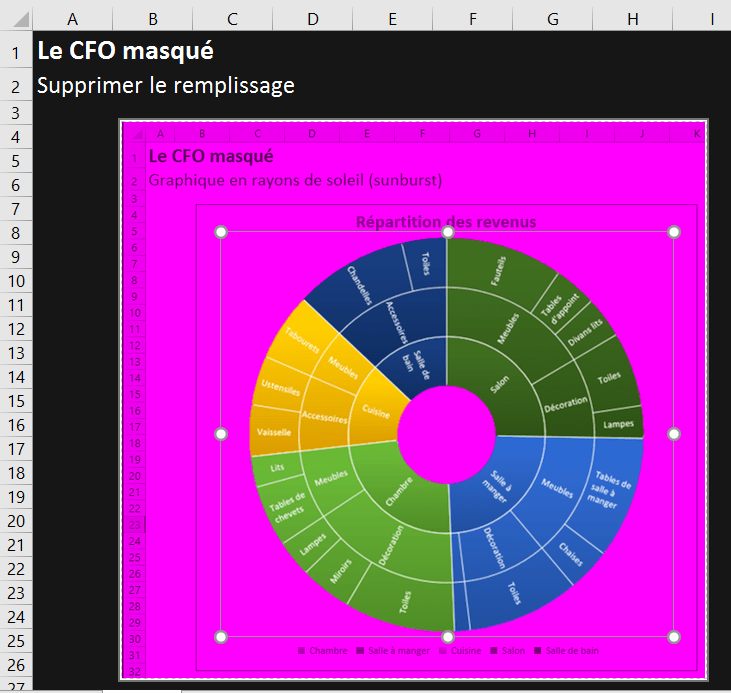This screenshot has height=693, width=731.
Task: Select the orange "Vaisselle" chart segment
Action: tap(273, 432)
